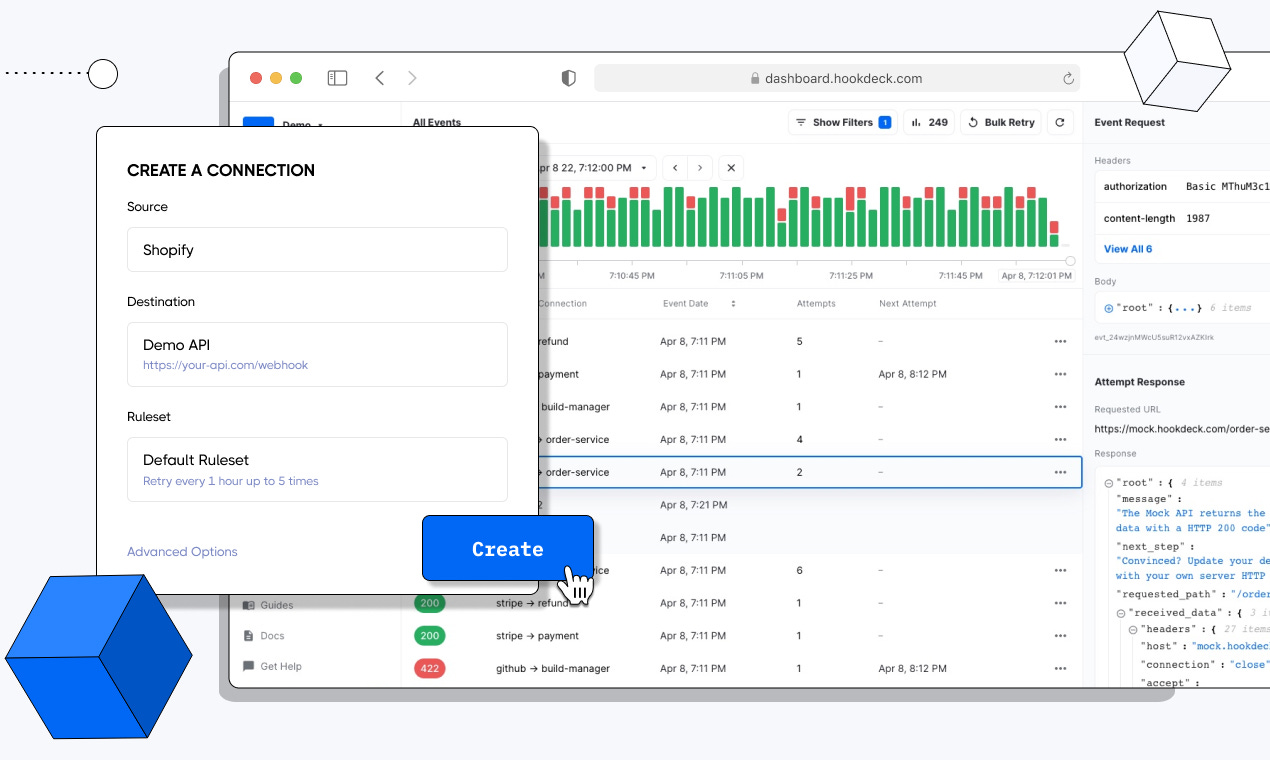Click the Apr 8, 7:21 PM event date cell

point(693,505)
